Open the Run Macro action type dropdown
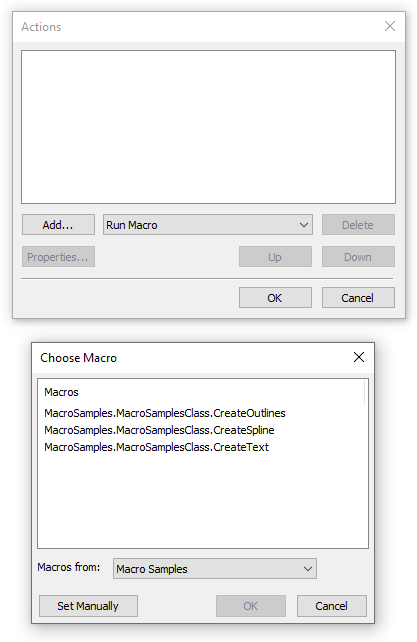 pos(208,224)
